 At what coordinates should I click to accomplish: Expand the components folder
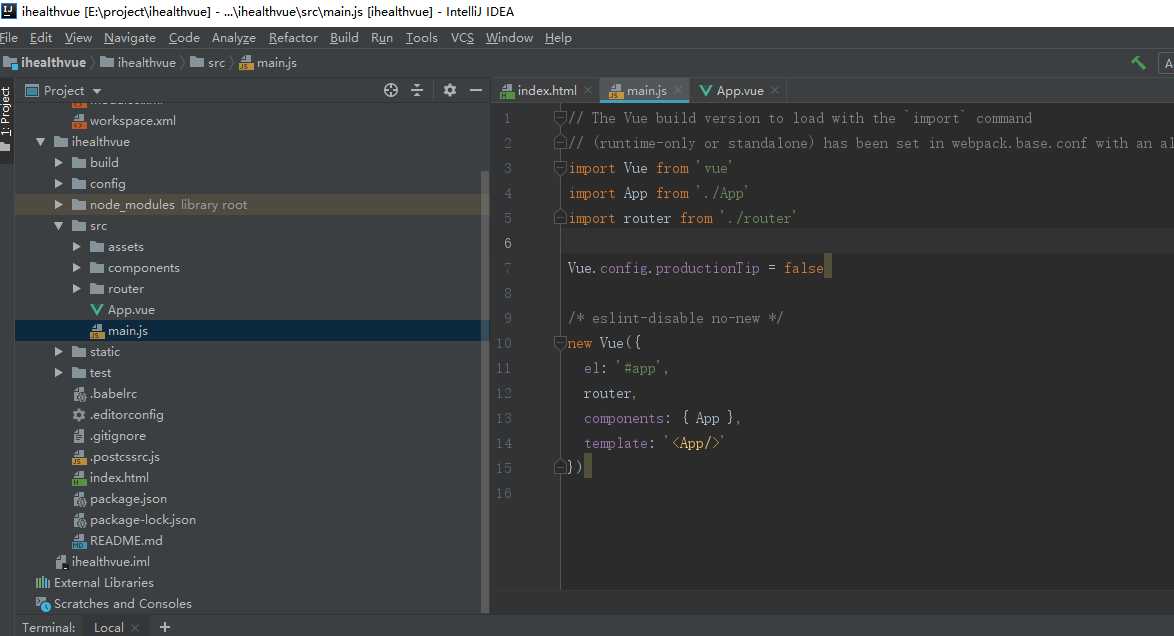pyautogui.click(x=76, y=267)
